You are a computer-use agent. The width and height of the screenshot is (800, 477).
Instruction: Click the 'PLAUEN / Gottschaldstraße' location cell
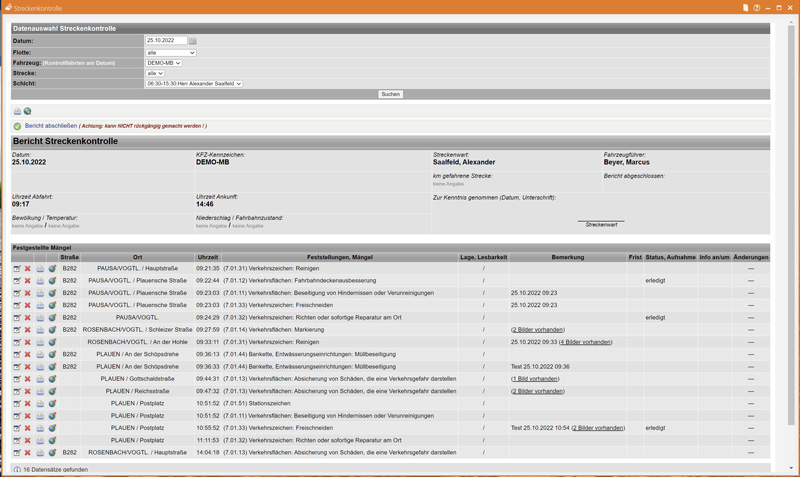(x=137, y=379)
